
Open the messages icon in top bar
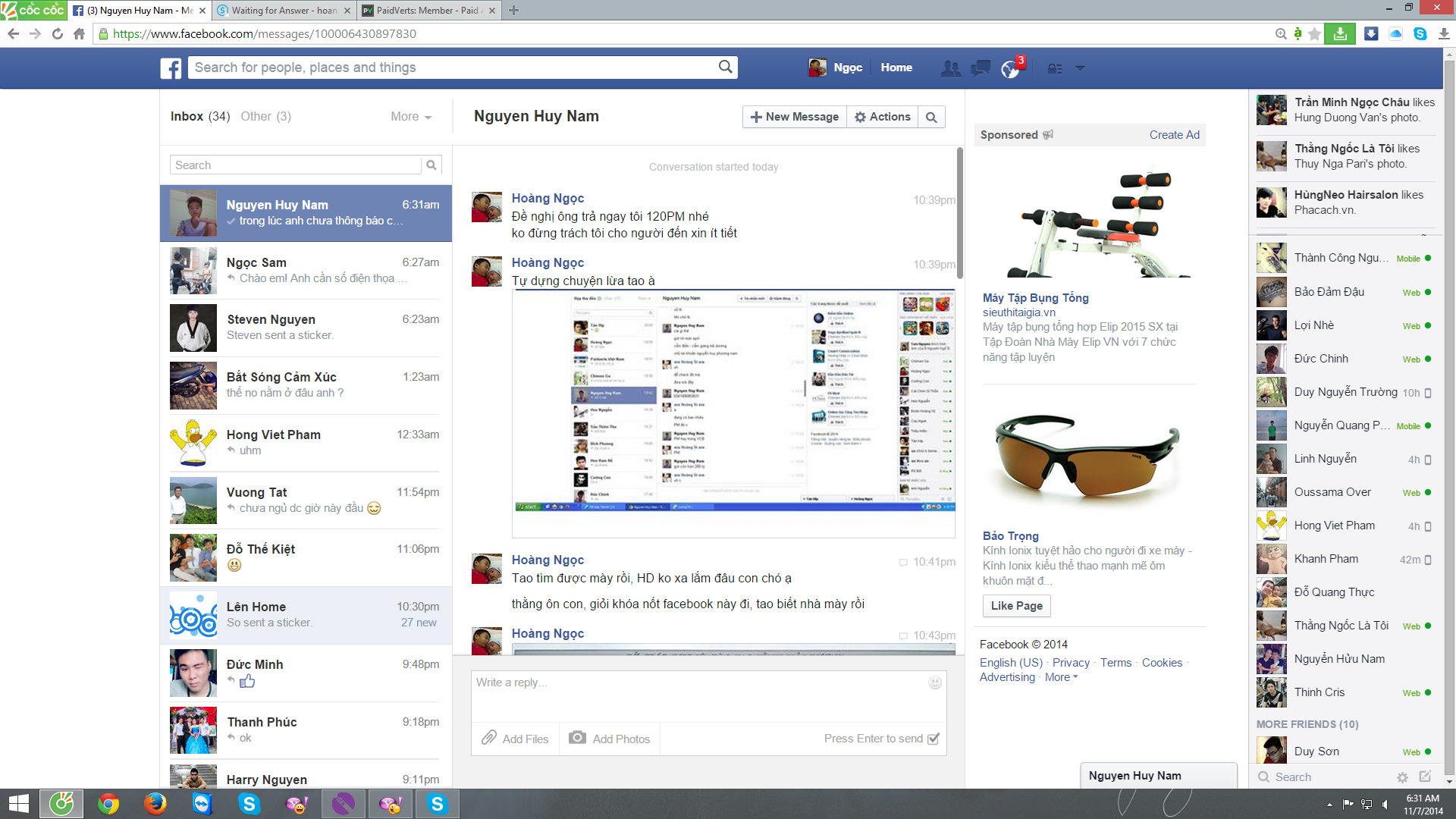pyautogui.click(x=981, y=68)
